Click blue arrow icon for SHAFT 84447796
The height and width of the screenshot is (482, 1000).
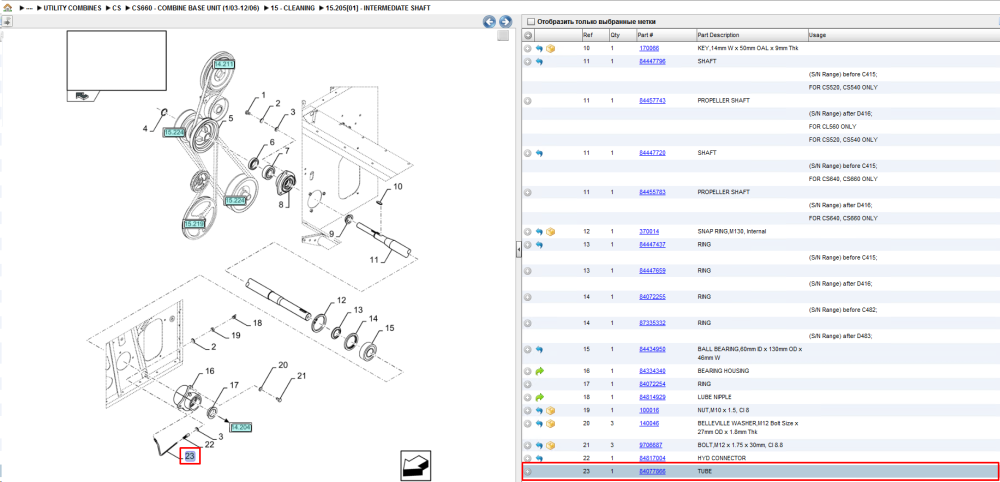(539, 62)
